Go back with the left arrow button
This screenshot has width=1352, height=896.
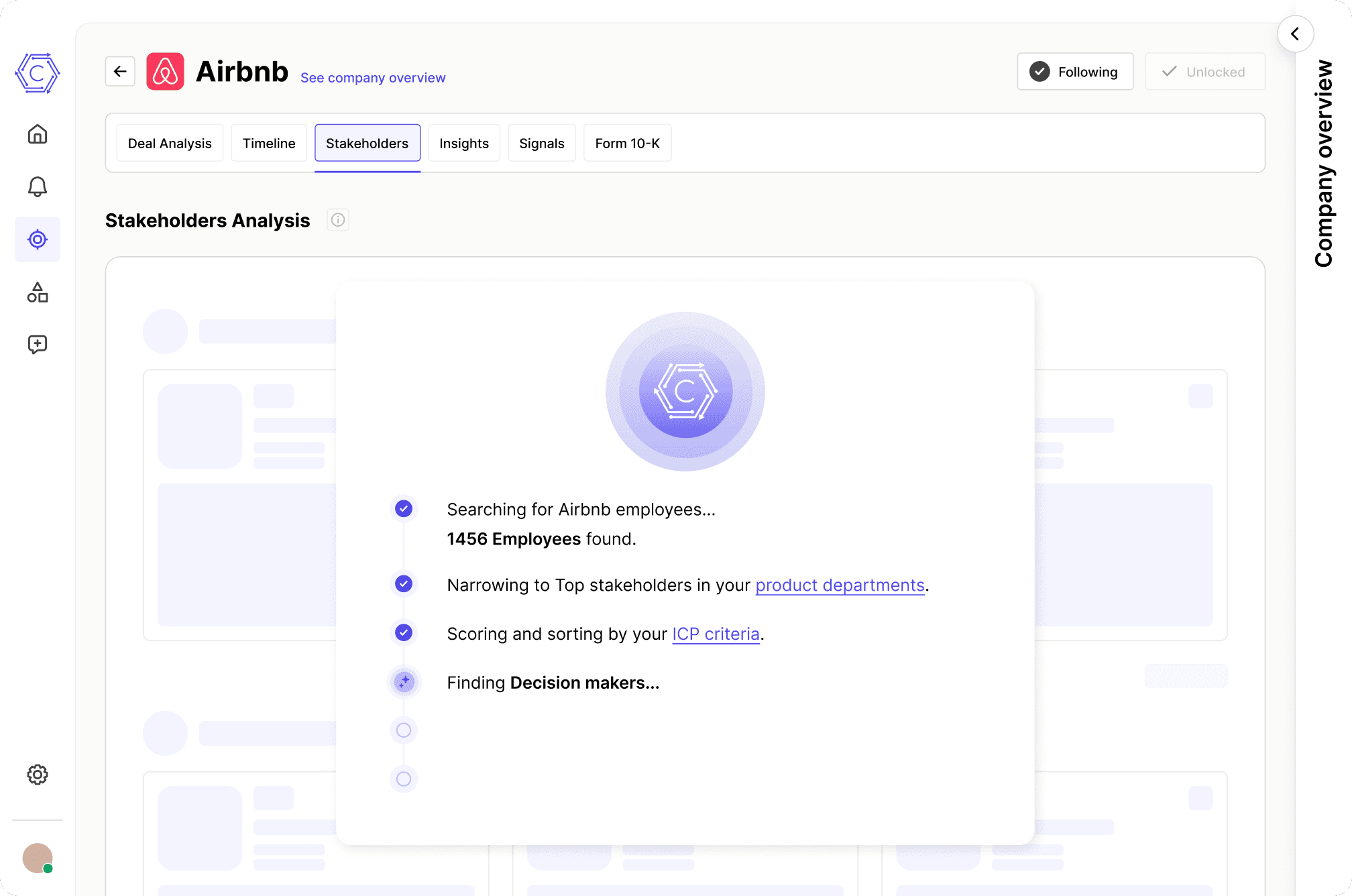120,71
